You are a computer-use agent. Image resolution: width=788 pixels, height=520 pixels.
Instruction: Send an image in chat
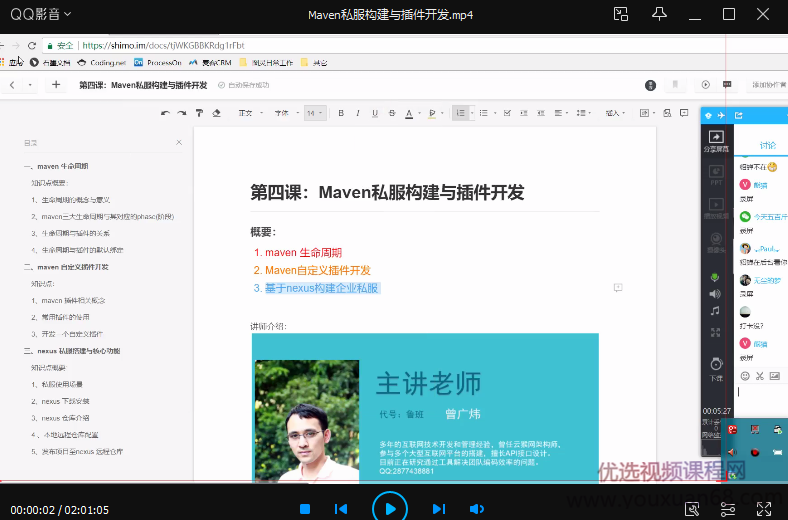[x=775, y=376]
